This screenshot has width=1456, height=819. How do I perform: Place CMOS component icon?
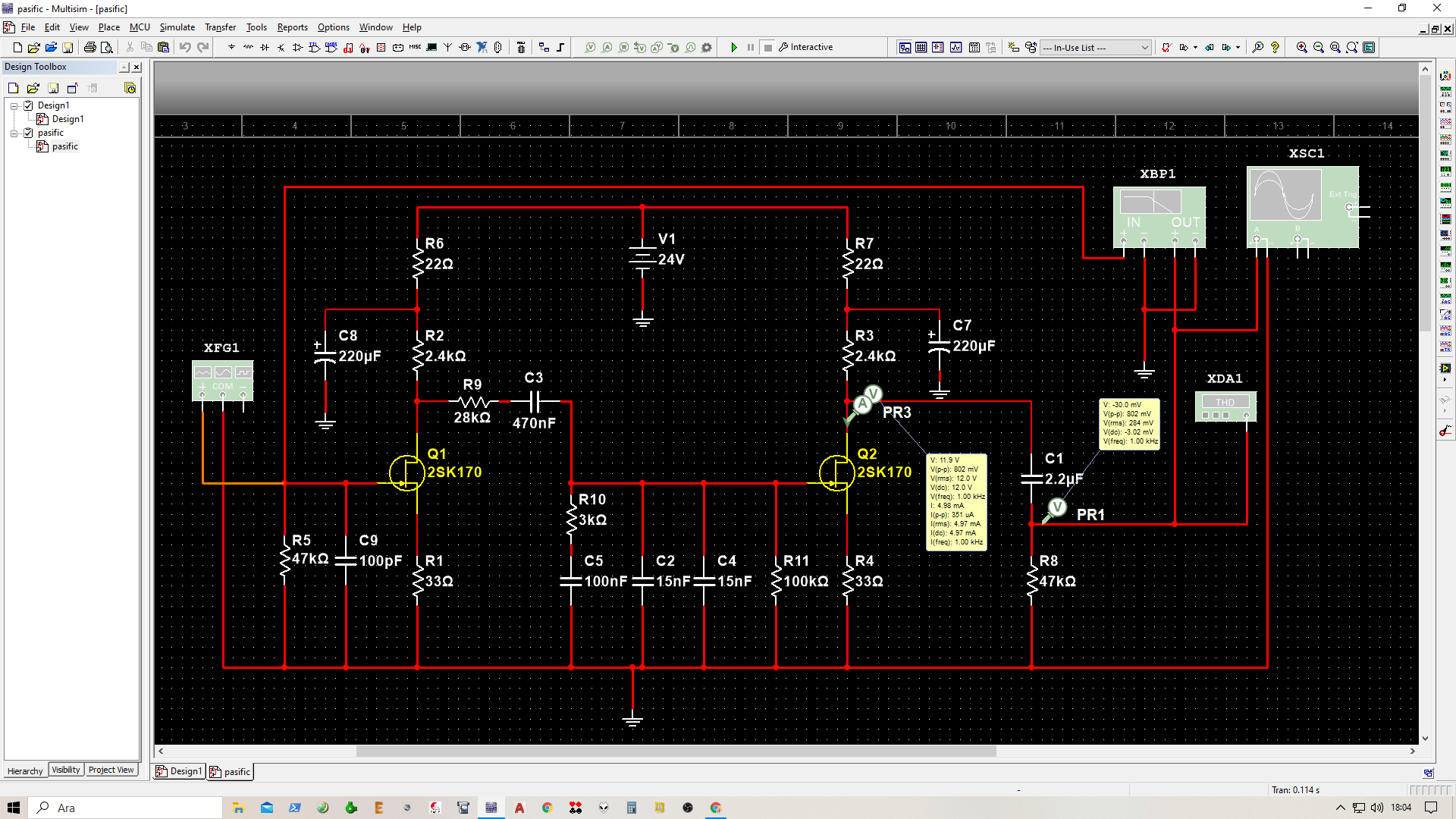[x=331, y=47]
